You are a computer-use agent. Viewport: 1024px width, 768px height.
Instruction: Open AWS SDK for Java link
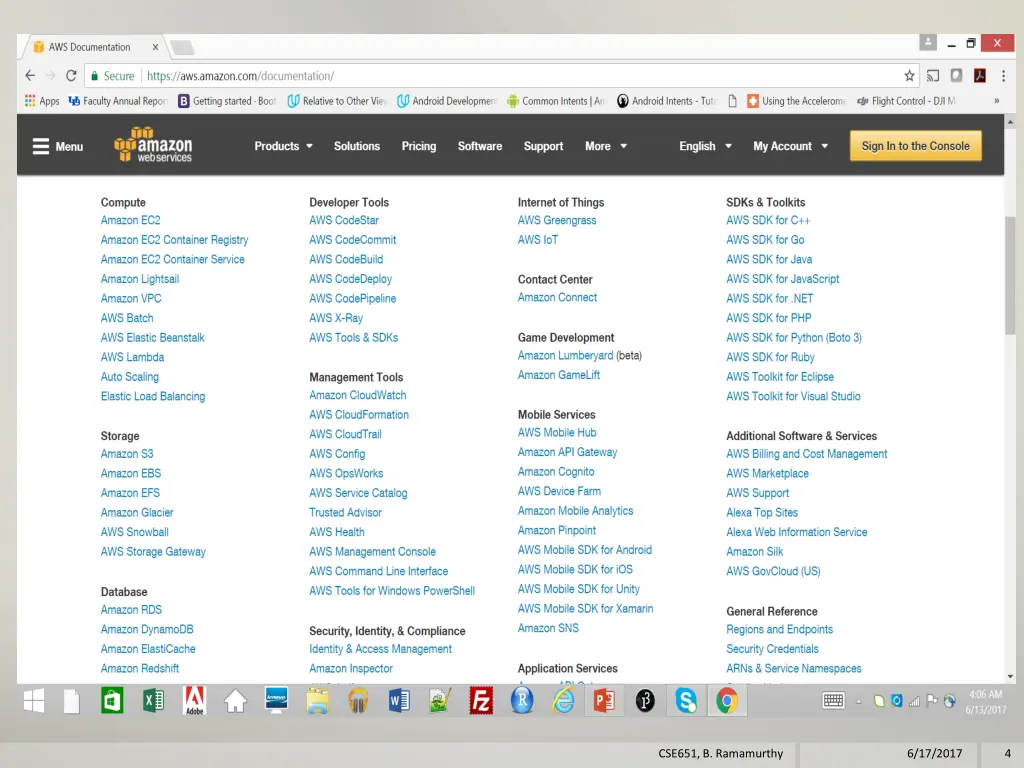click(769, 259)
